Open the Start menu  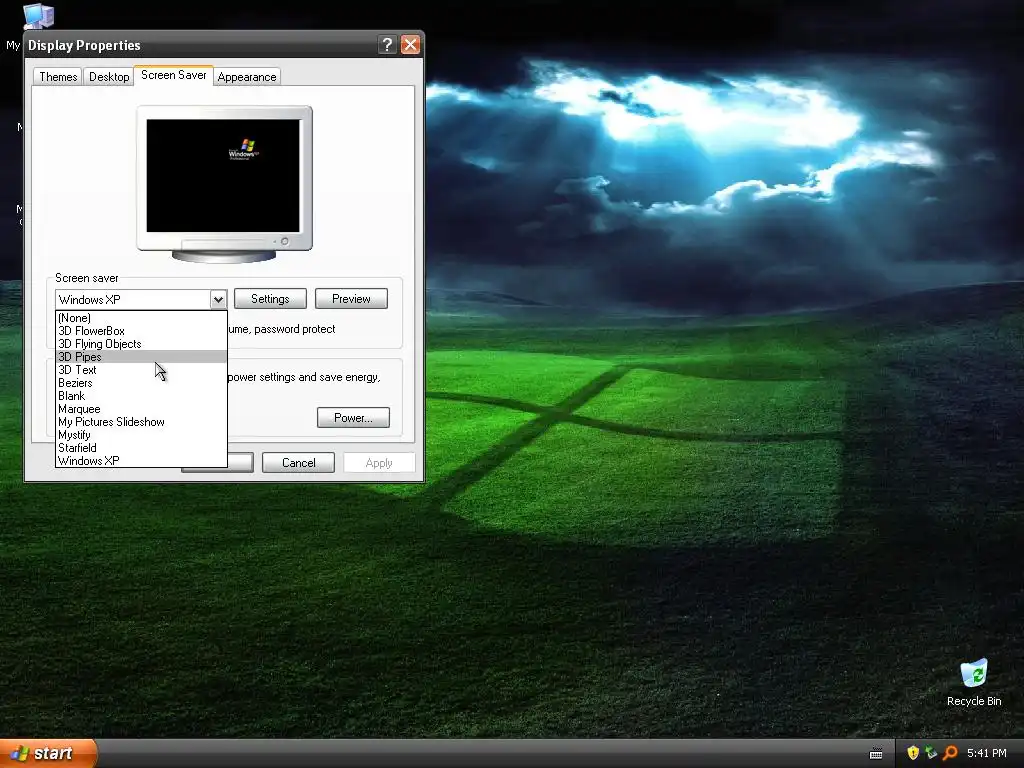coord(48,753)
